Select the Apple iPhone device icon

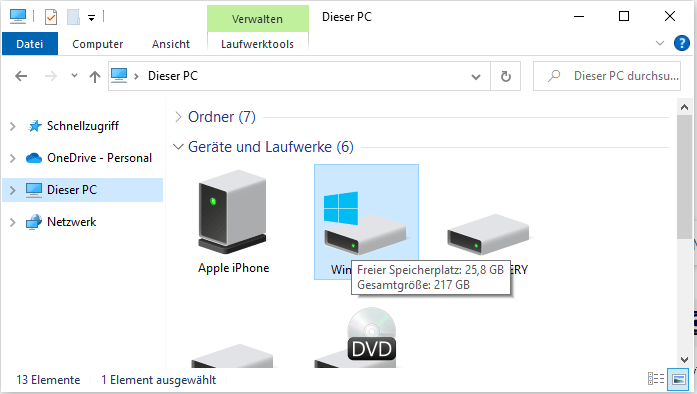tap(232, 211)
